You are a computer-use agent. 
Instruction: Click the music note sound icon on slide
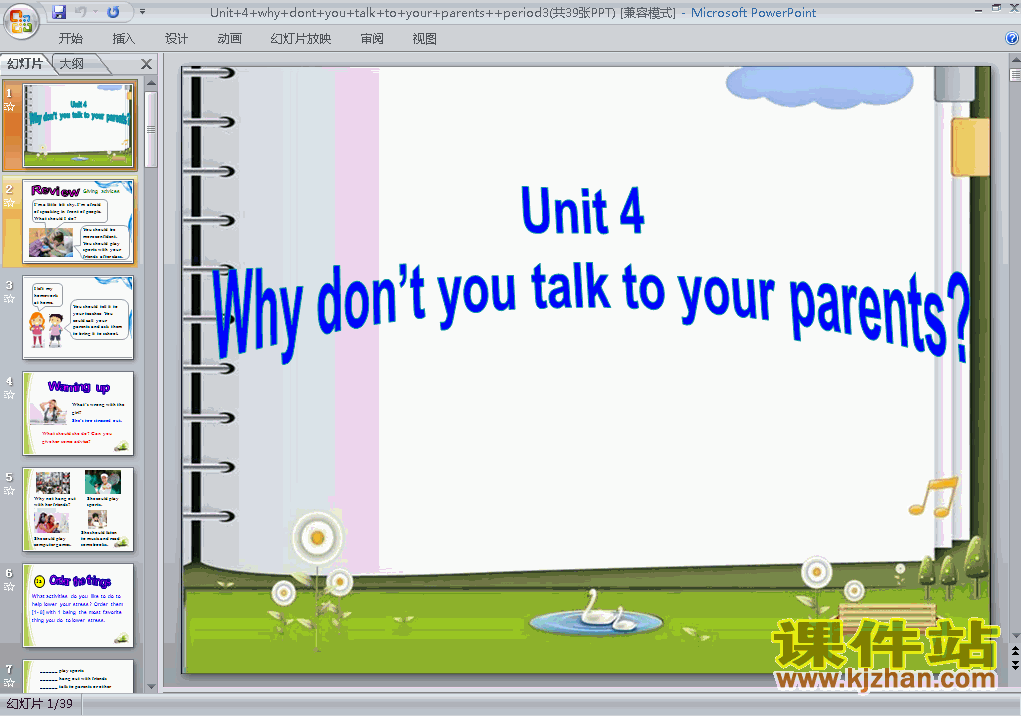tap(933, 497)
